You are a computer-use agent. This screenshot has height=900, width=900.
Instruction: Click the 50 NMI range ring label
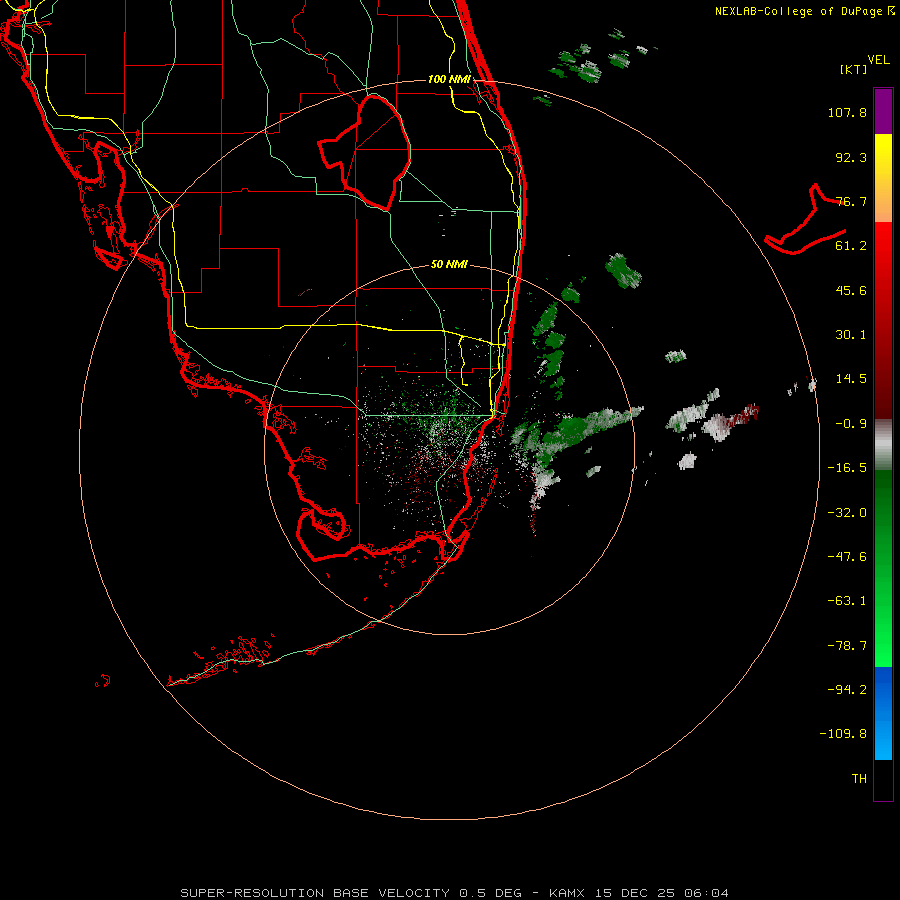tap(449, 264)
